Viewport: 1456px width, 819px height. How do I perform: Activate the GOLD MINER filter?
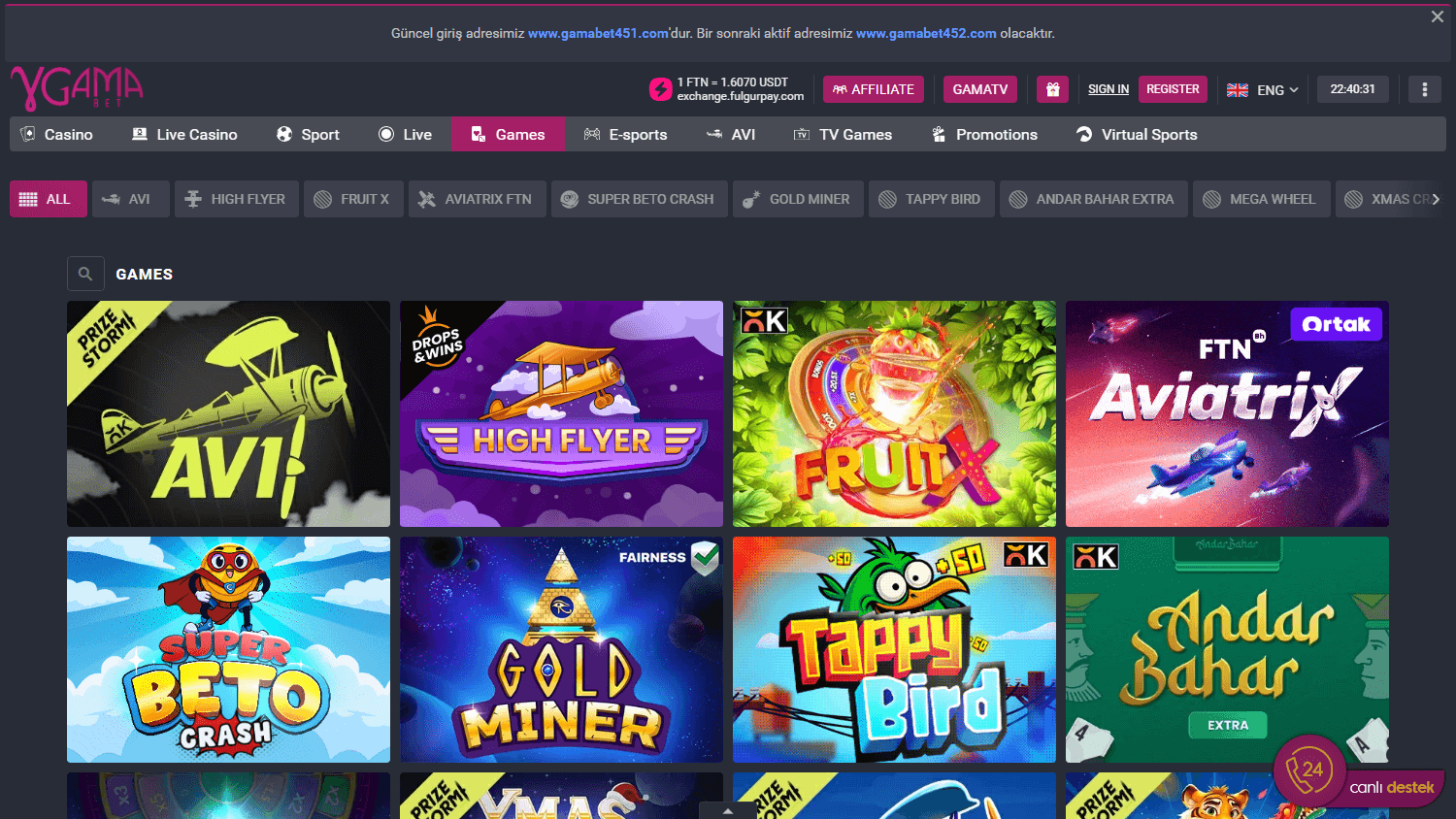(x=798, y=198)
